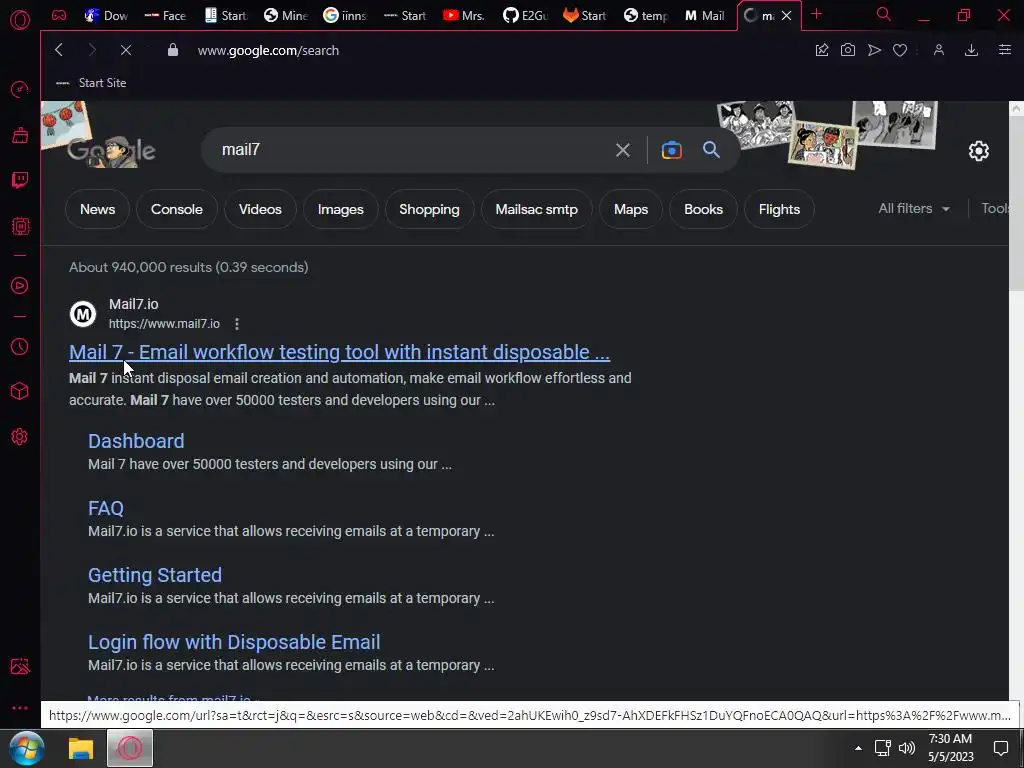Screen dimensions: 1024x768
Task: Filter results by Maps
Action: coord(631,209)
